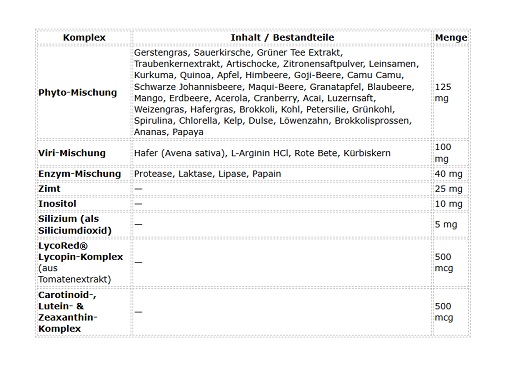Click the 25 mg amount for Zimt
512x368 pixels.
click(x=448, y=189)
